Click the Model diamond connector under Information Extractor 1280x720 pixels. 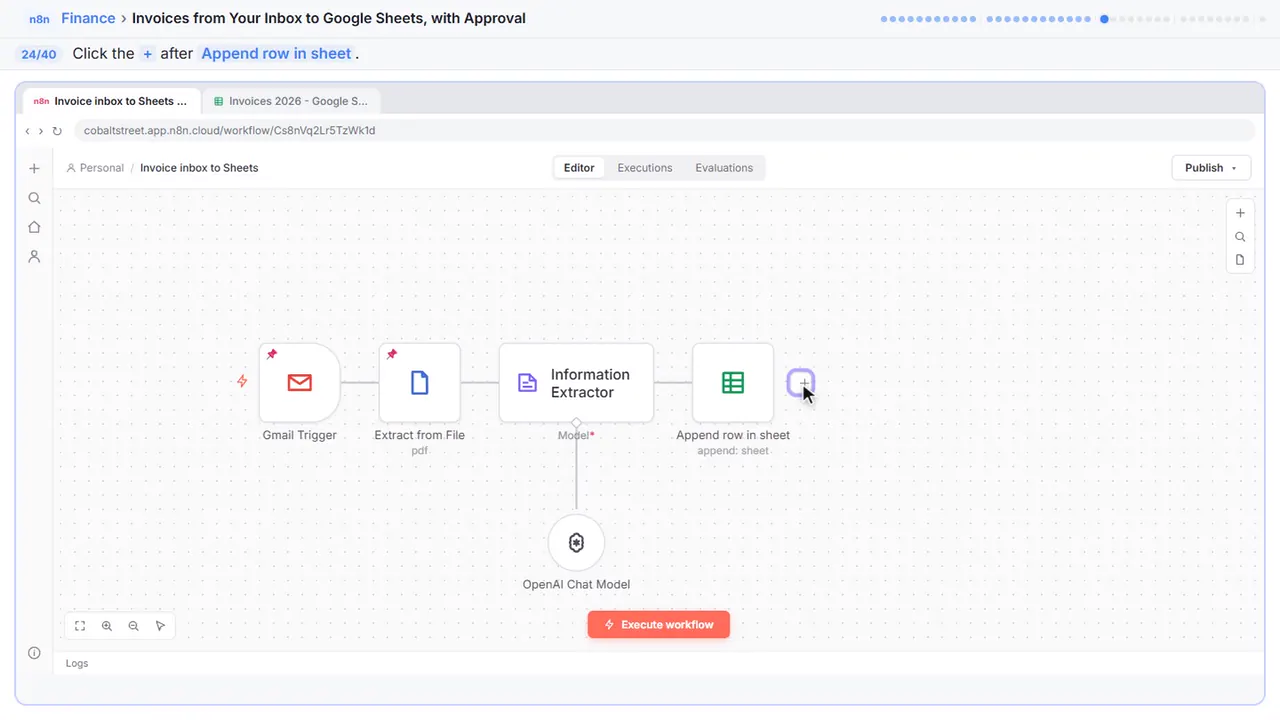coord(576,423)
